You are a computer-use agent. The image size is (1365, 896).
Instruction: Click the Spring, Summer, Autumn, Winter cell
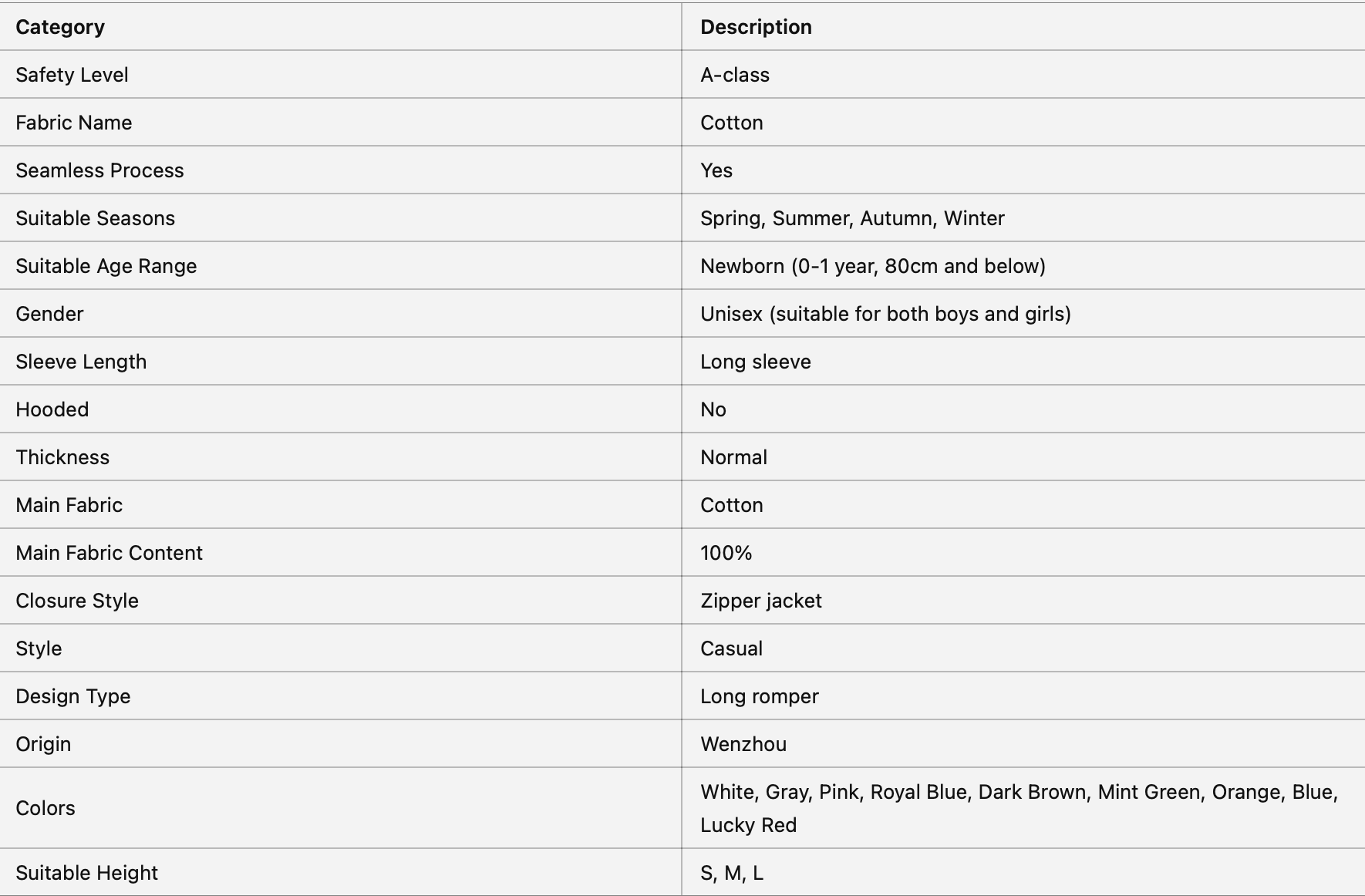(x=851, y=218)
